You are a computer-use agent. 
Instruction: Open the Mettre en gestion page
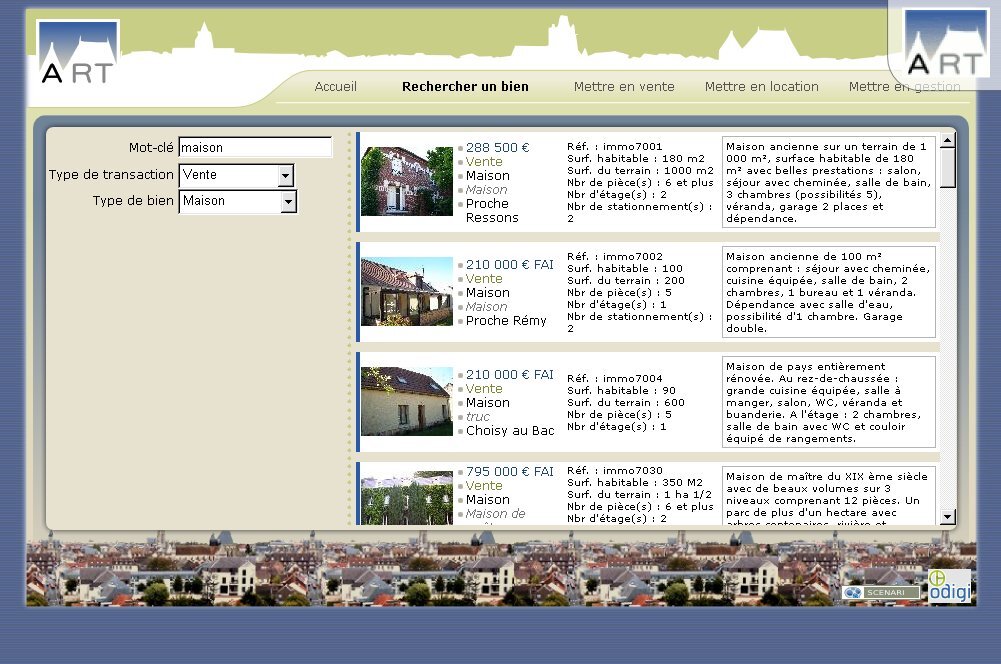(904, 87)
